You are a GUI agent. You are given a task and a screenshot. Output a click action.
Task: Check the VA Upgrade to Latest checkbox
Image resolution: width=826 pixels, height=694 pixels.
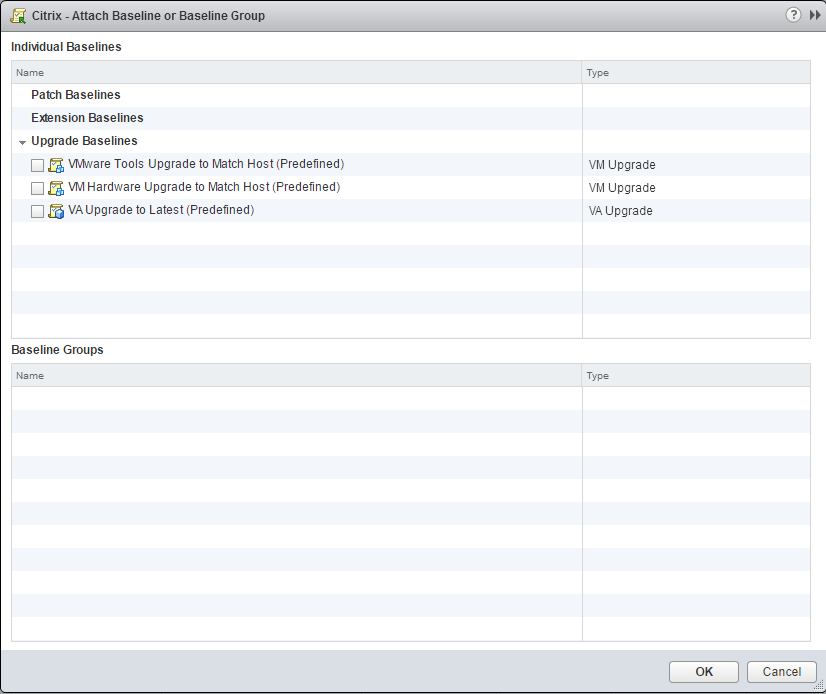click(x=37, y=211)
